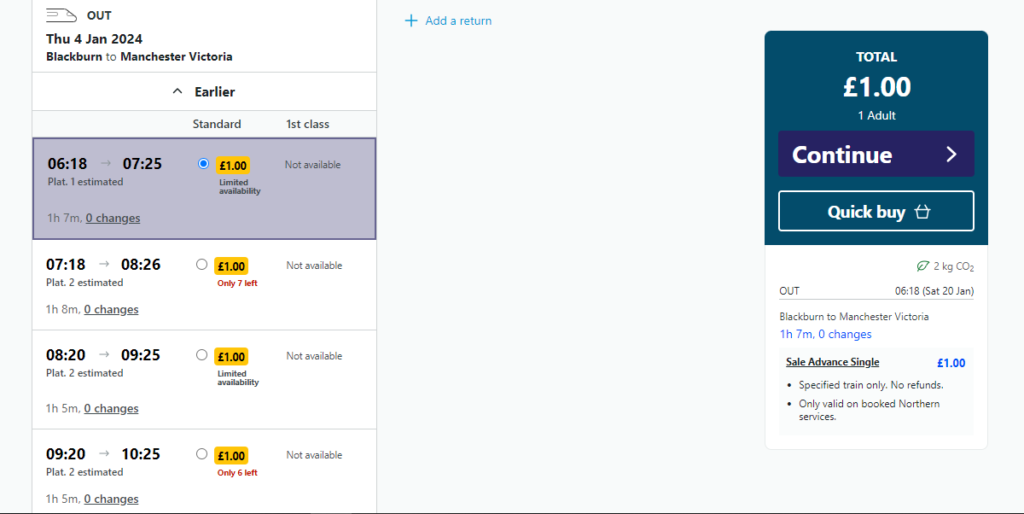1024x514 pixels.
Task: Click the Standard column header
Action: click(217, 124)
